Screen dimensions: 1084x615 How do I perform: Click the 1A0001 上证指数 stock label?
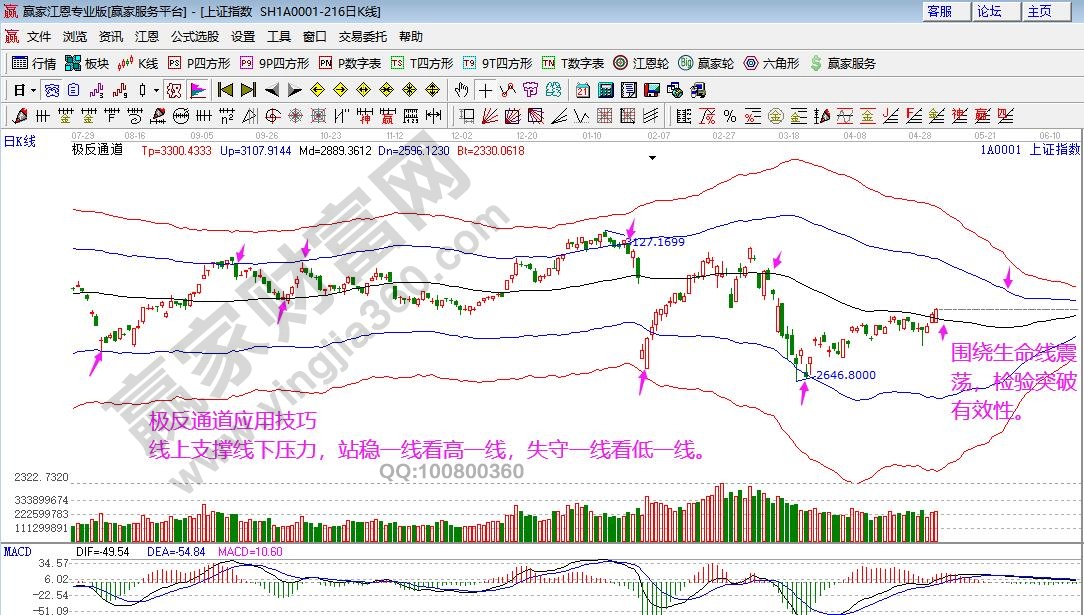[x=1029, y=150]
